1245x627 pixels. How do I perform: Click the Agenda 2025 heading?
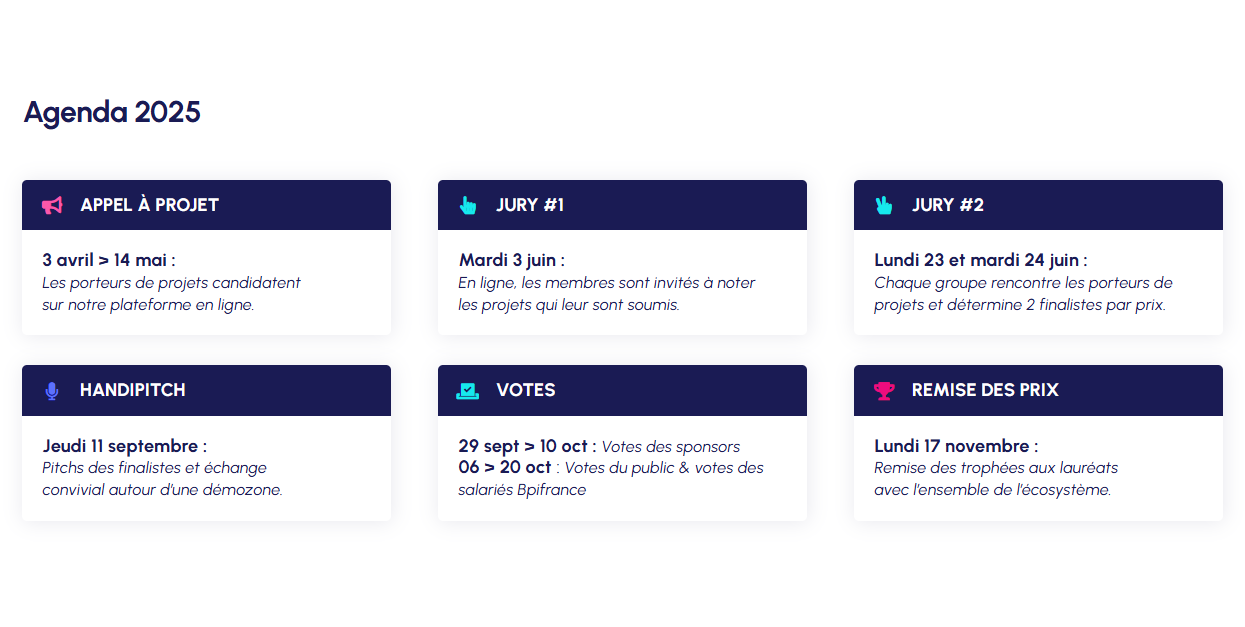pyautogui.click(x=112, y=112)
